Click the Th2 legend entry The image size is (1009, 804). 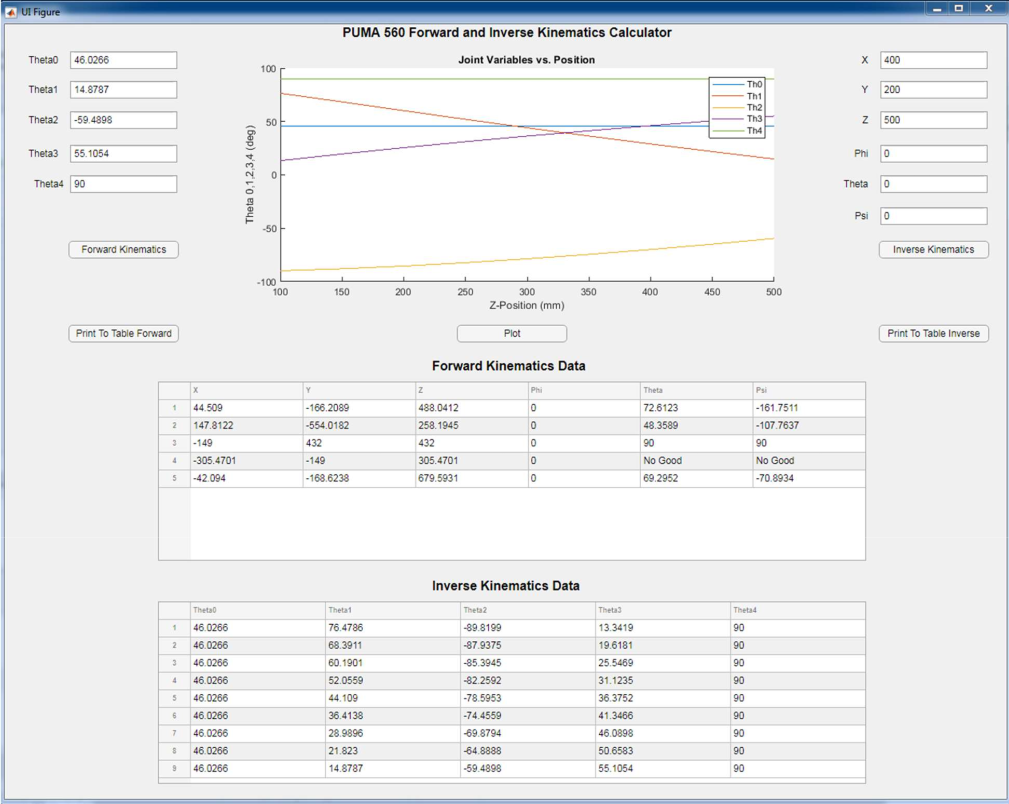tap(737, 108)
